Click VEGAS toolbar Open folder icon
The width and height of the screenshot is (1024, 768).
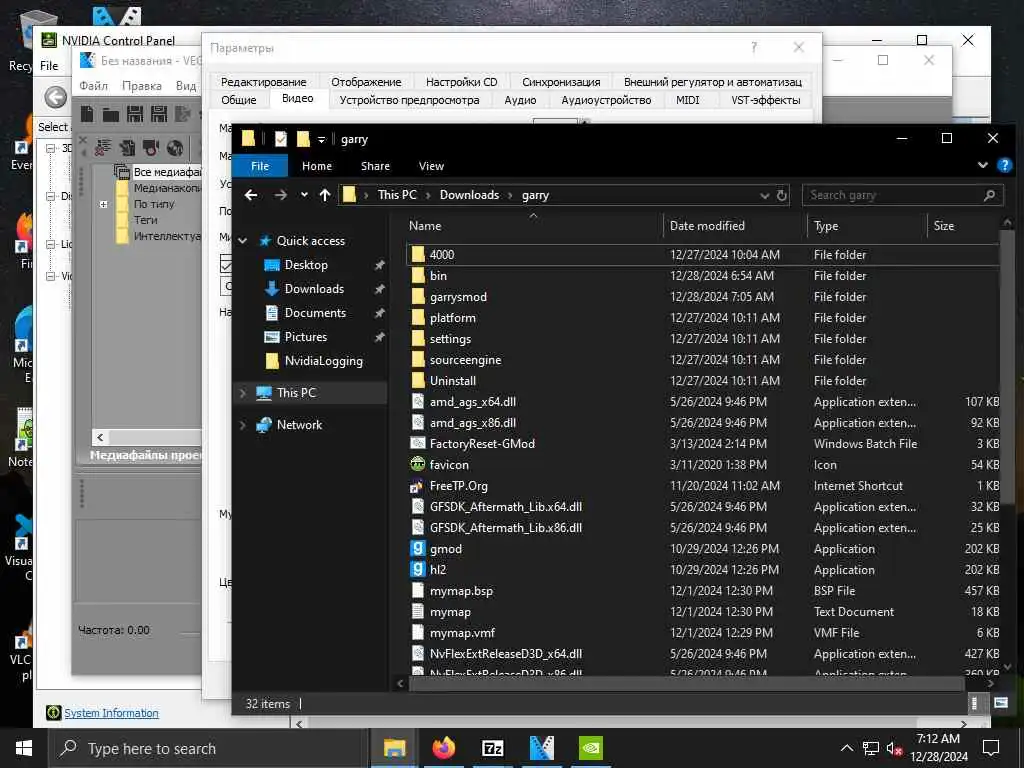coord(111,115)
